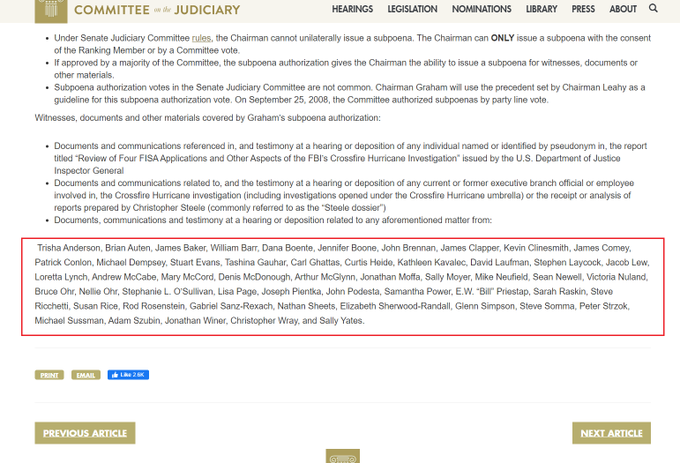Screen dimensions: 680x463
Task: Click the name 'Bruce Ohr' in list
Action: (x=54, y=291)
